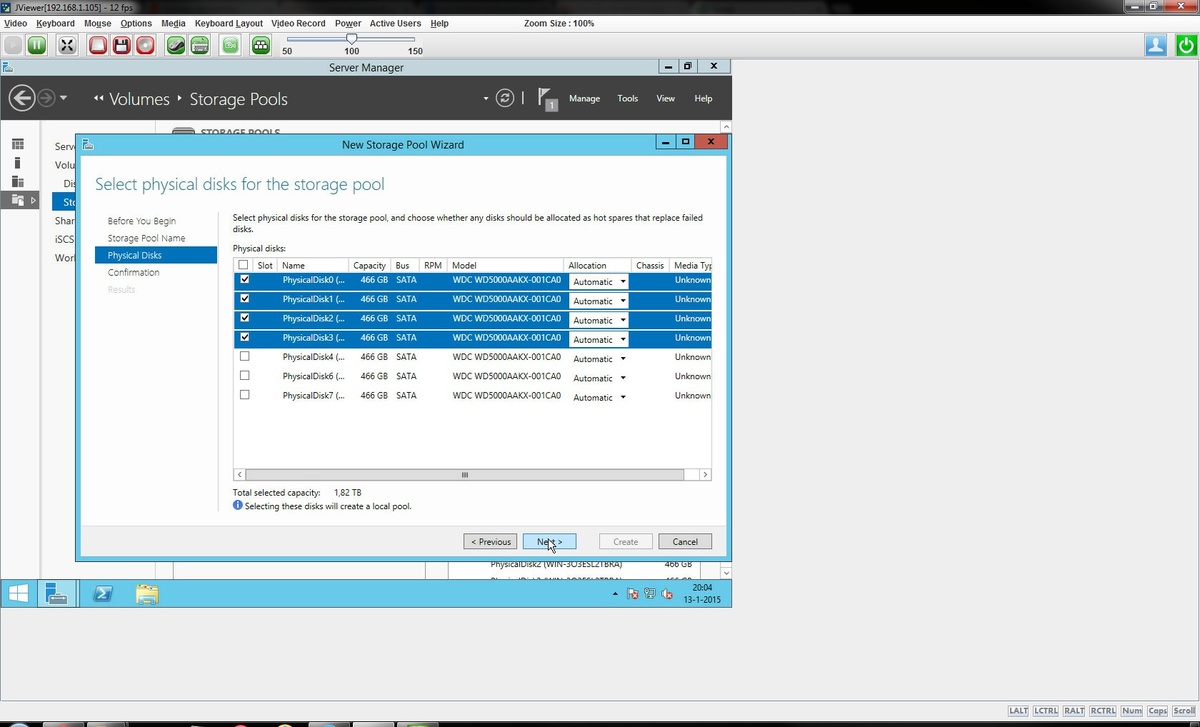Uncheck PhysicalDisk3 checkbox

[x=245, y=337]
